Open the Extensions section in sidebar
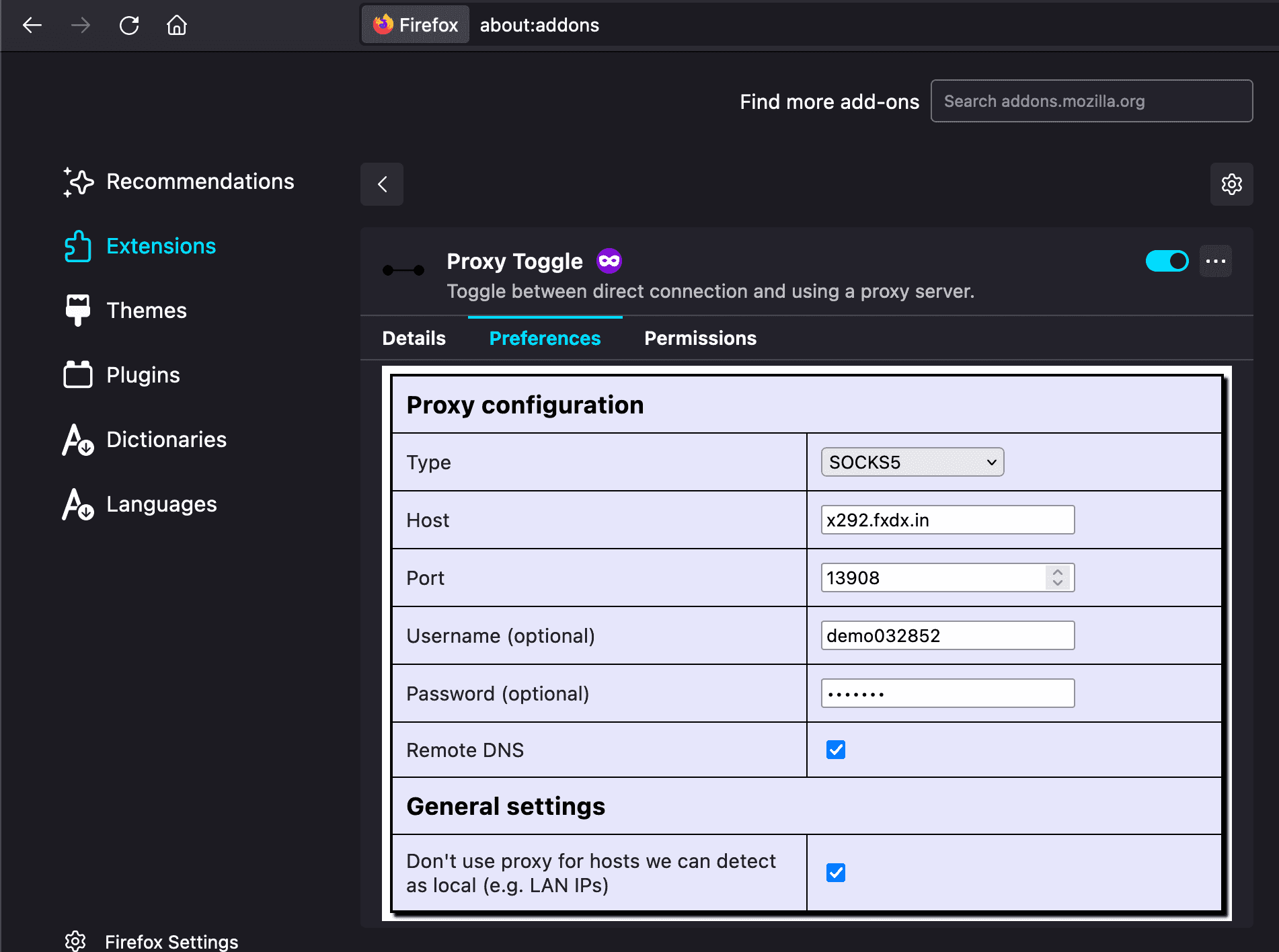Viewport: 1279px width, 952px height. coord(161,246)
